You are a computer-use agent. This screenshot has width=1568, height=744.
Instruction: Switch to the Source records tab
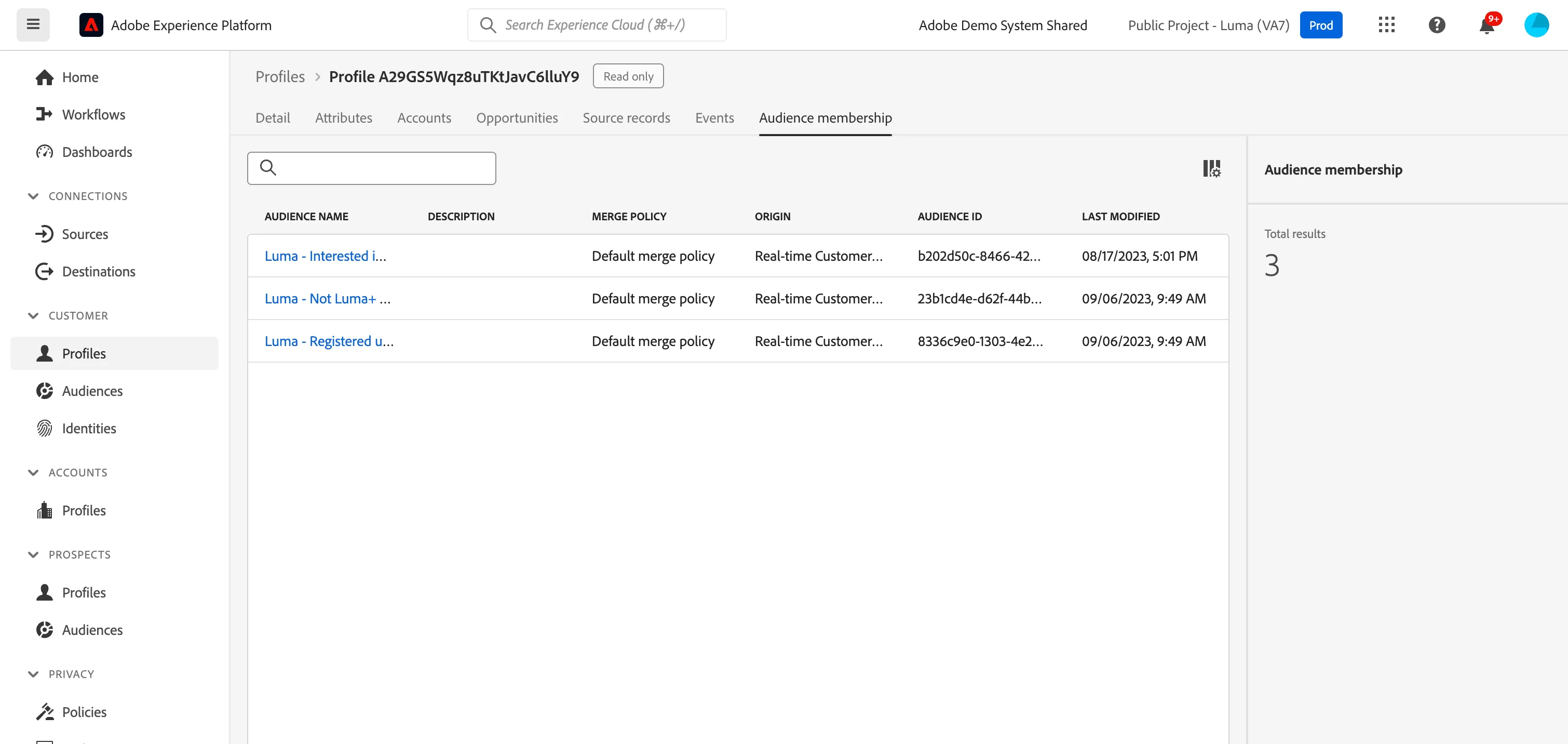(626, 117)
